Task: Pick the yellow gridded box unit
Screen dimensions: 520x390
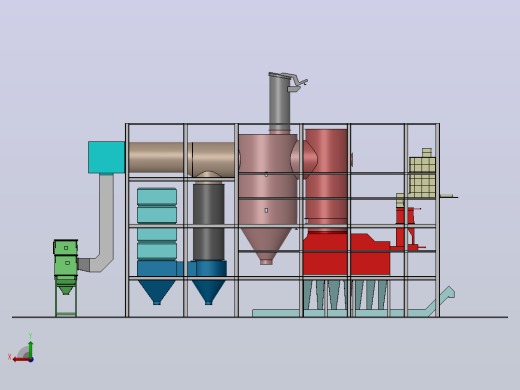Action: click(422, 177)
